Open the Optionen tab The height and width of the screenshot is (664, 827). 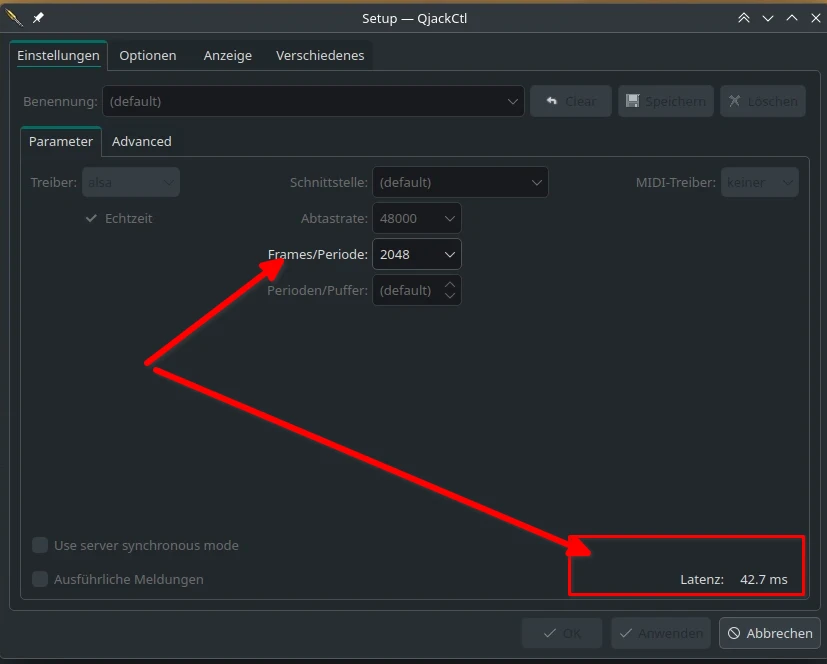[148, 55]
